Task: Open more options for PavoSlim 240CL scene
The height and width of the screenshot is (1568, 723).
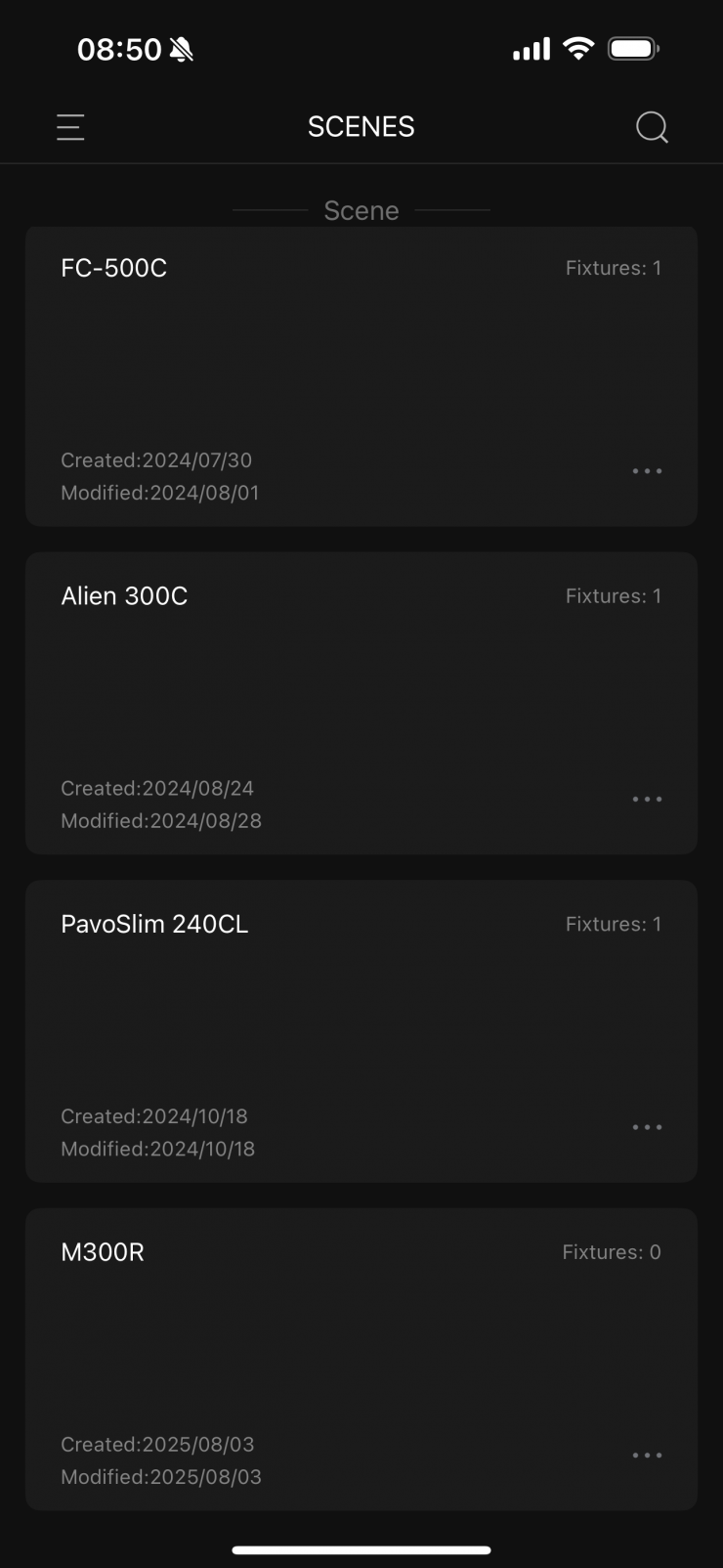Action: click(x=647, y=1127)
